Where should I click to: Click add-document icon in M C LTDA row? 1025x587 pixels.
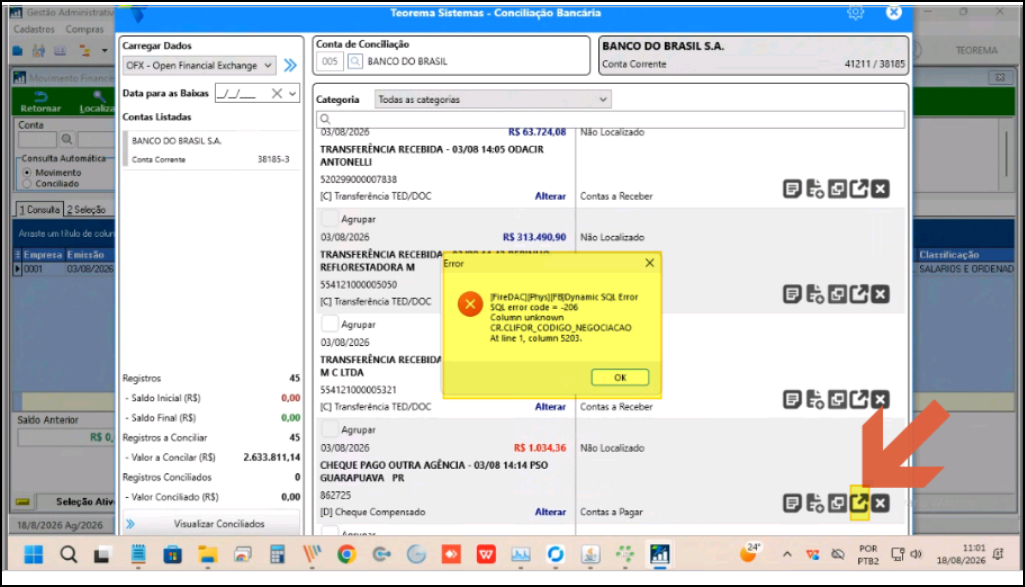point(815,399)
